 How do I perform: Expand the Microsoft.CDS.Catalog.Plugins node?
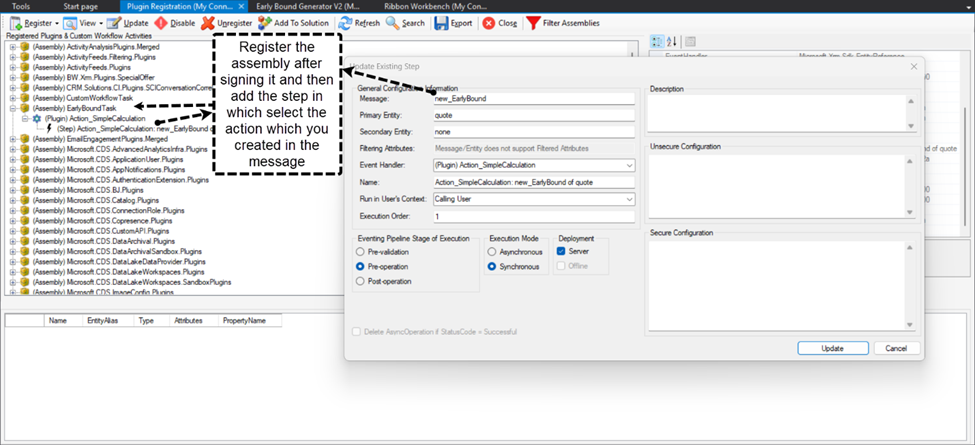(x=13, y=200)
